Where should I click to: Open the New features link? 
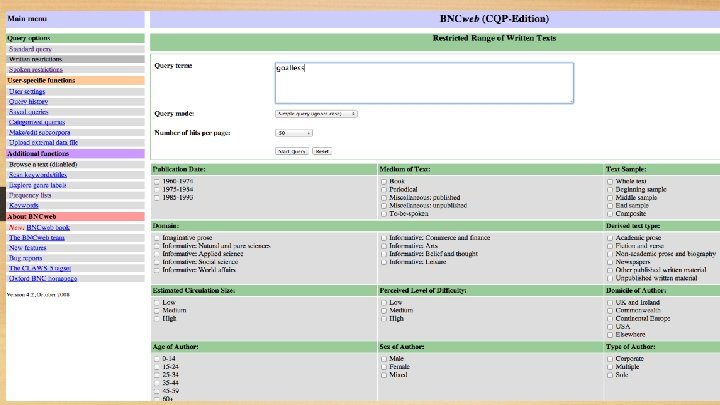point(28,248)
